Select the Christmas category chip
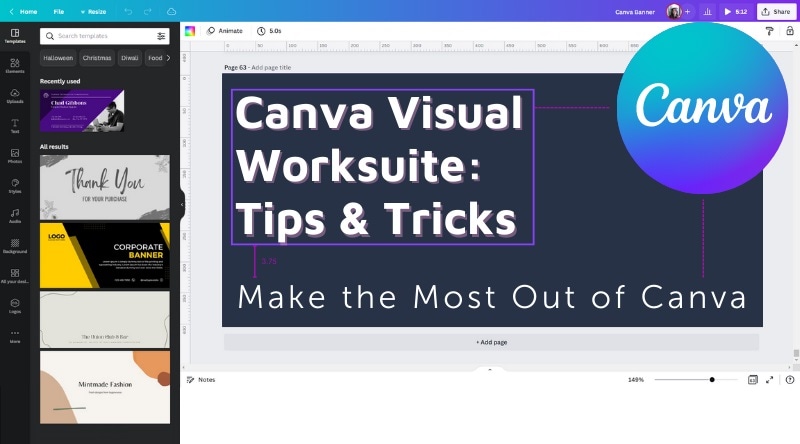This screenshot has height=444, width=800. click(97, 58)
